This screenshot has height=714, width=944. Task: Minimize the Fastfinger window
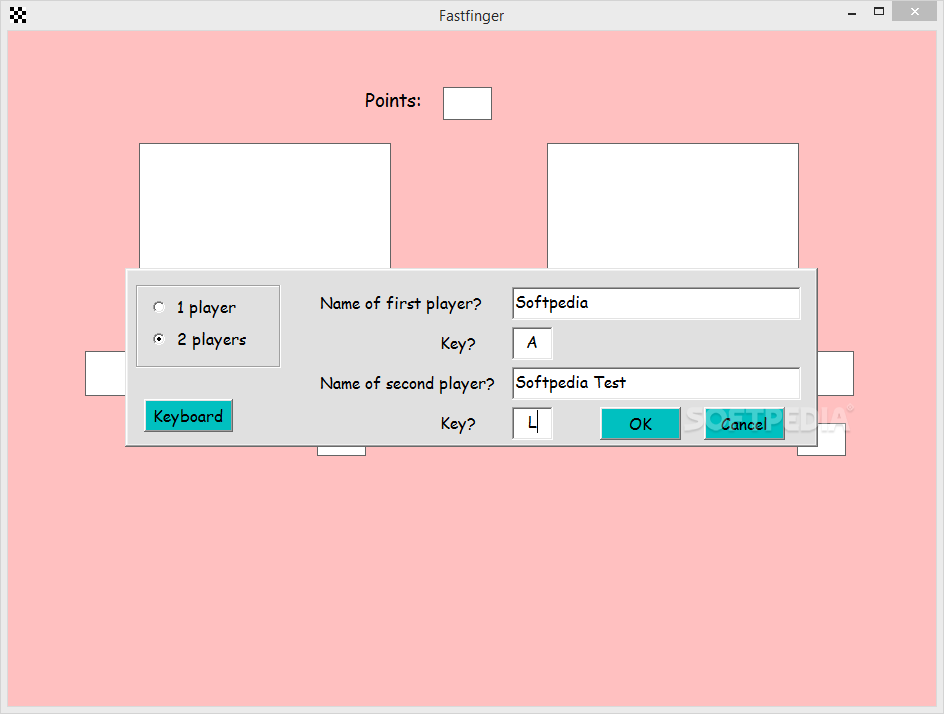(852, 13)
